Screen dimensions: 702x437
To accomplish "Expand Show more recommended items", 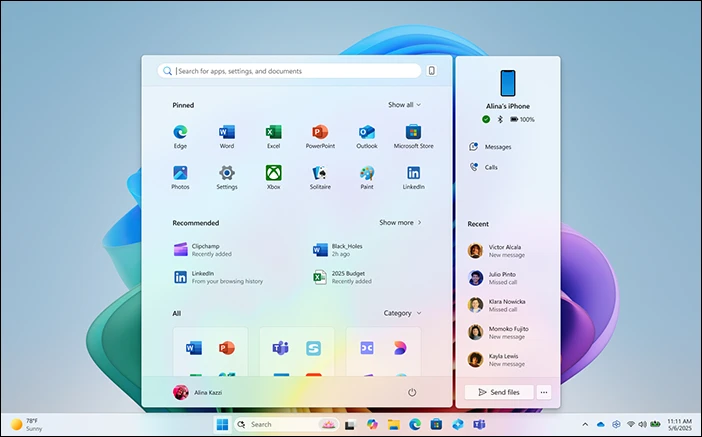I will click(400, 223).
